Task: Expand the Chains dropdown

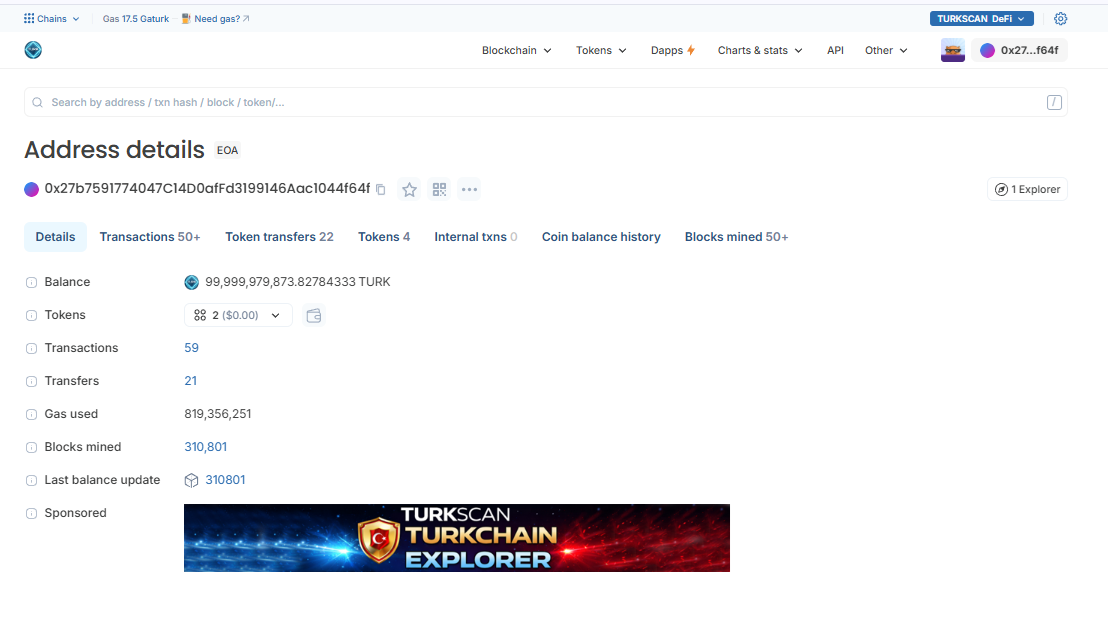Action: click(52, 19)
